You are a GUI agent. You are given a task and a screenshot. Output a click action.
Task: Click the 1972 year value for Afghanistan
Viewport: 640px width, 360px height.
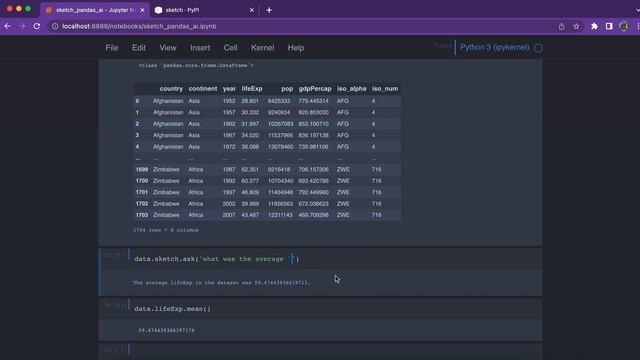(229, 147)
